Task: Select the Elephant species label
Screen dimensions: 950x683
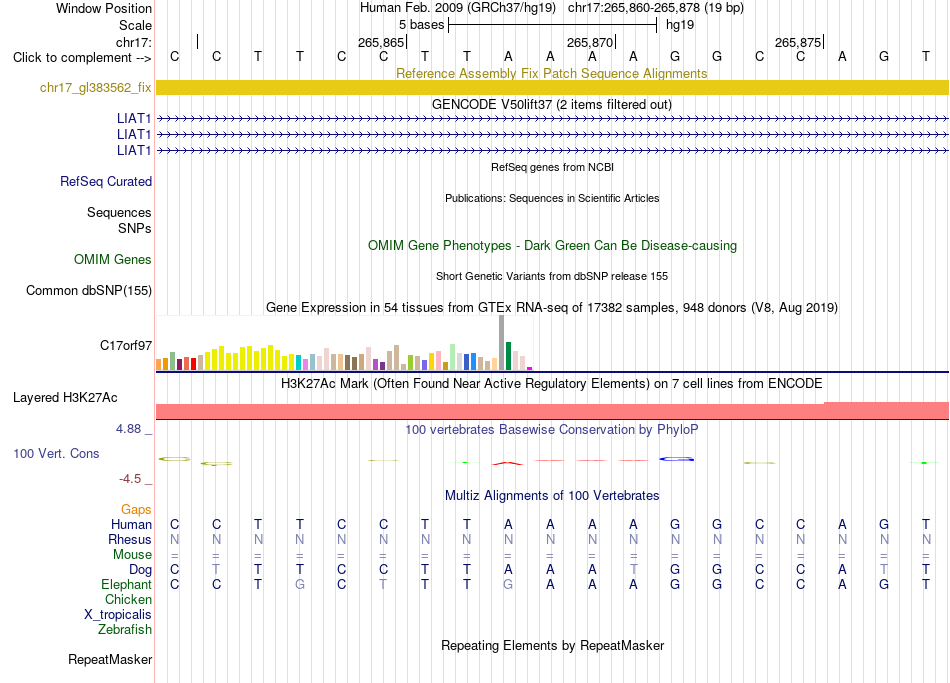Action: point(126,584)
